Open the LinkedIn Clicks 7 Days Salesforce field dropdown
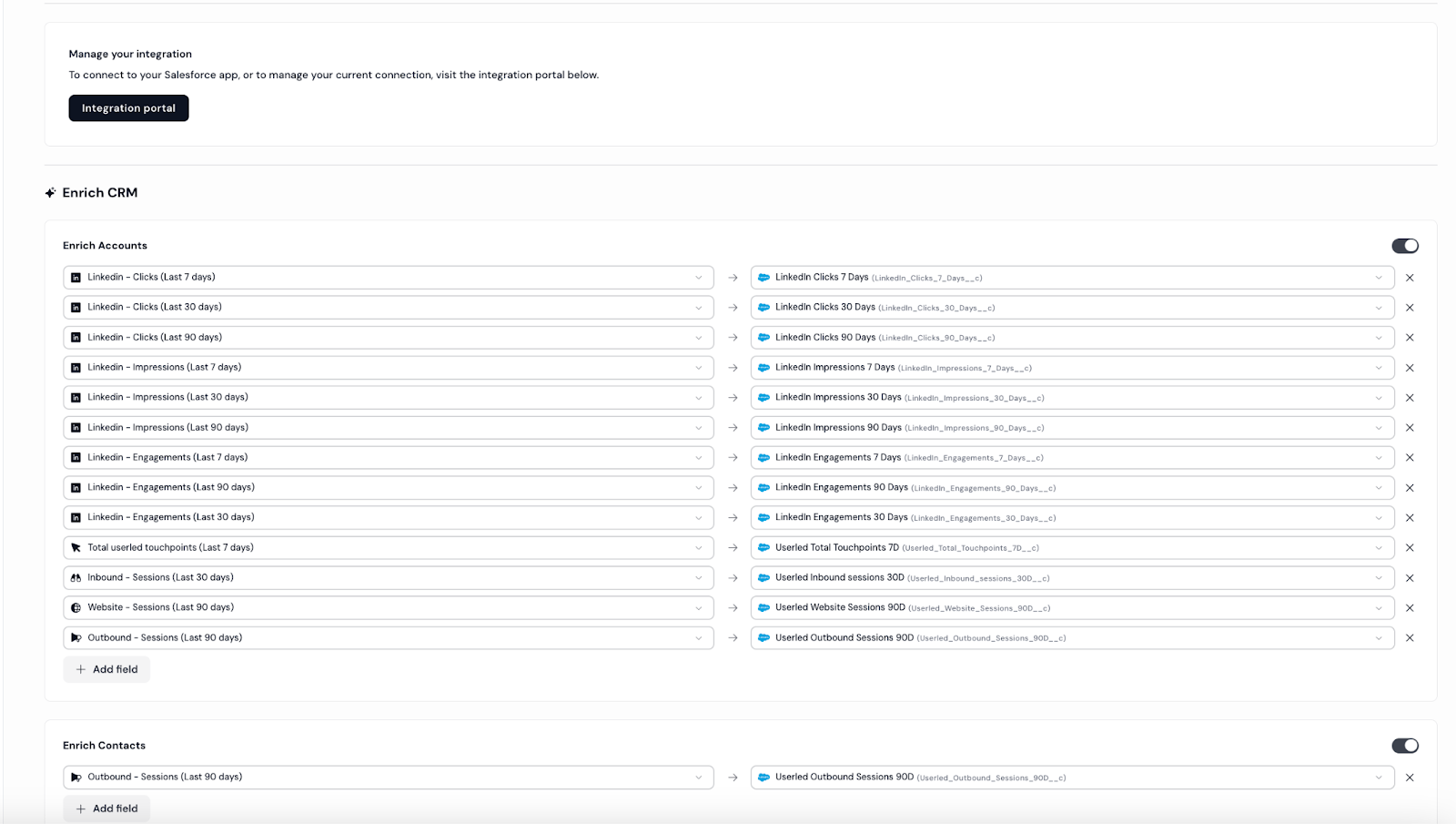Viewport: 1456px width, 824px height. click(1073, 278)
